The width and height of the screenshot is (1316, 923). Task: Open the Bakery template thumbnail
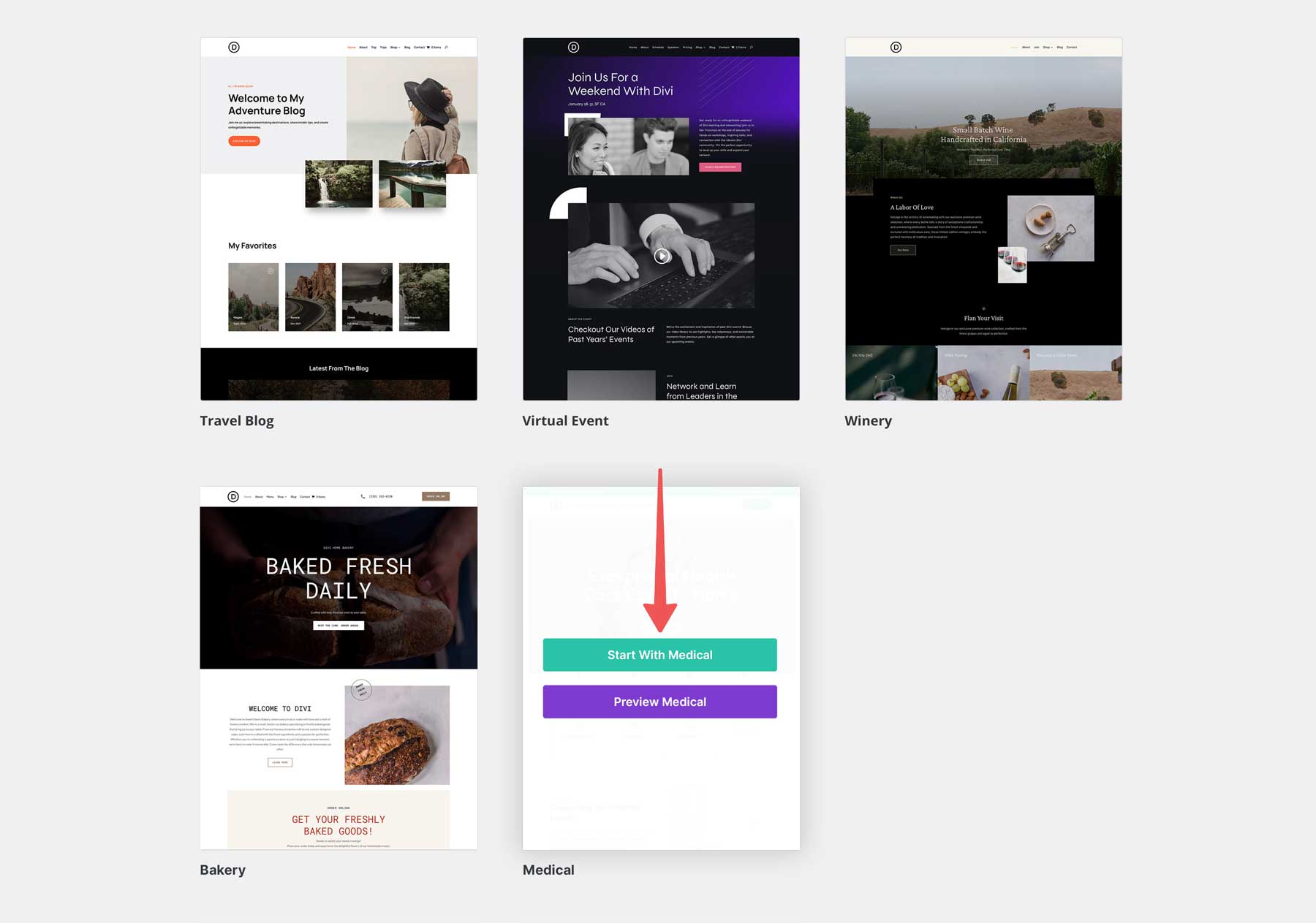[338, 669]
